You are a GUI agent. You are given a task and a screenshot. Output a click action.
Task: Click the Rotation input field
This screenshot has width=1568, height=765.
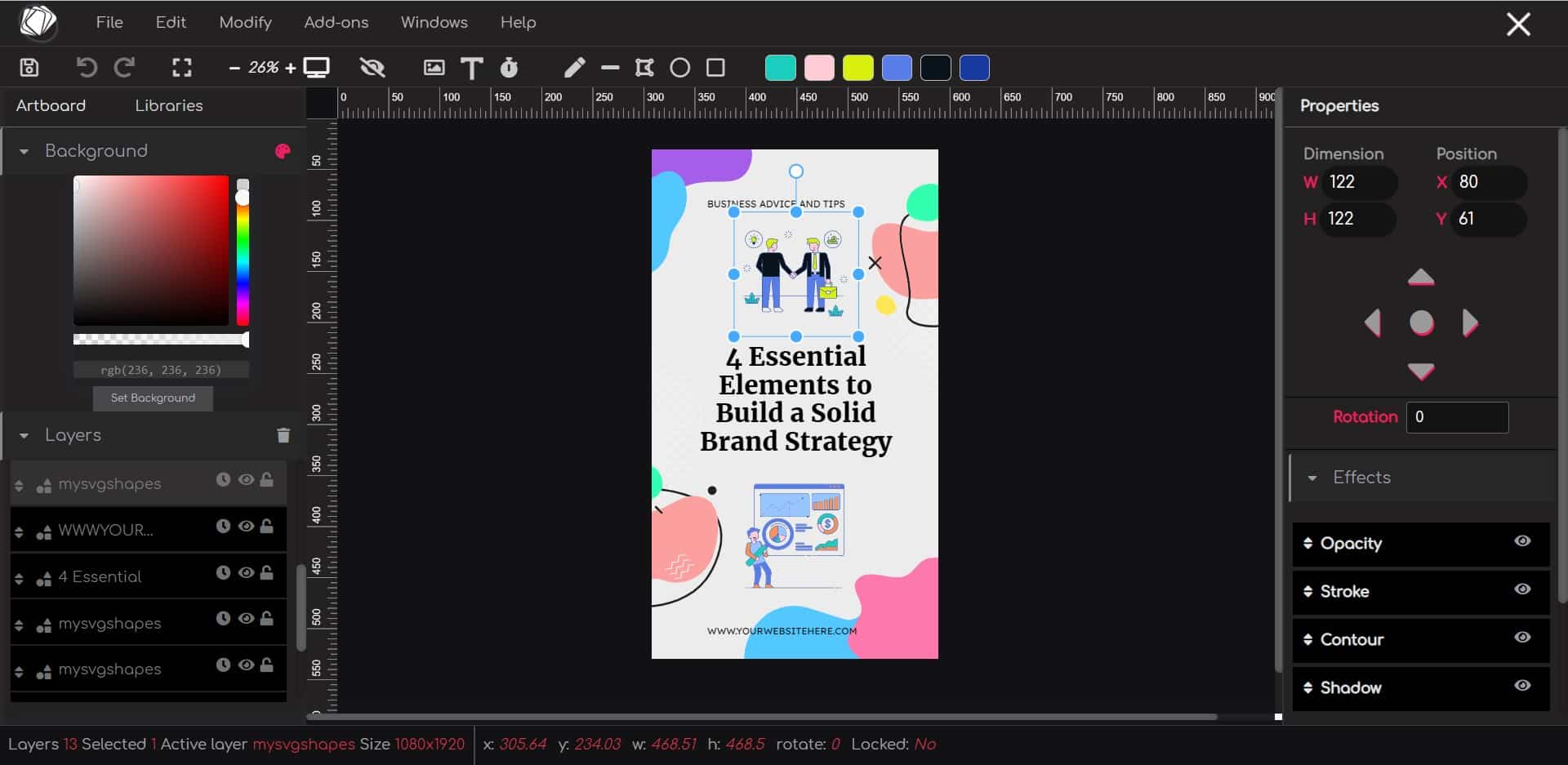click(x=1456, y=417)
